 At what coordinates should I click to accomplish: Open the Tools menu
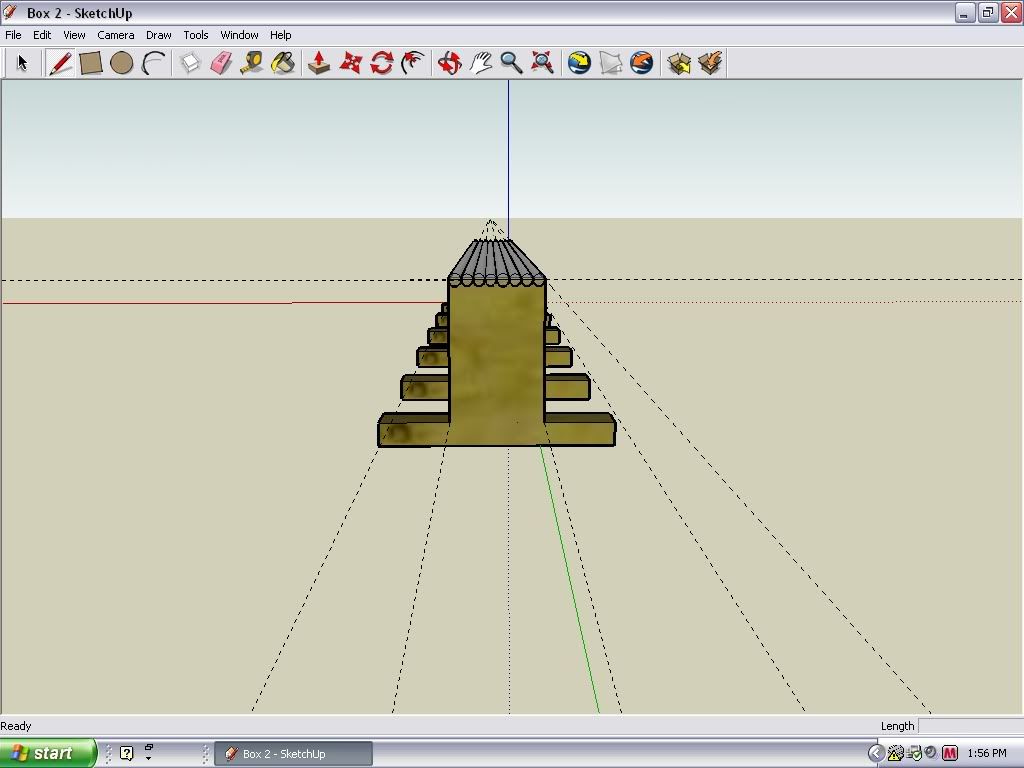[x=195, y=35]
